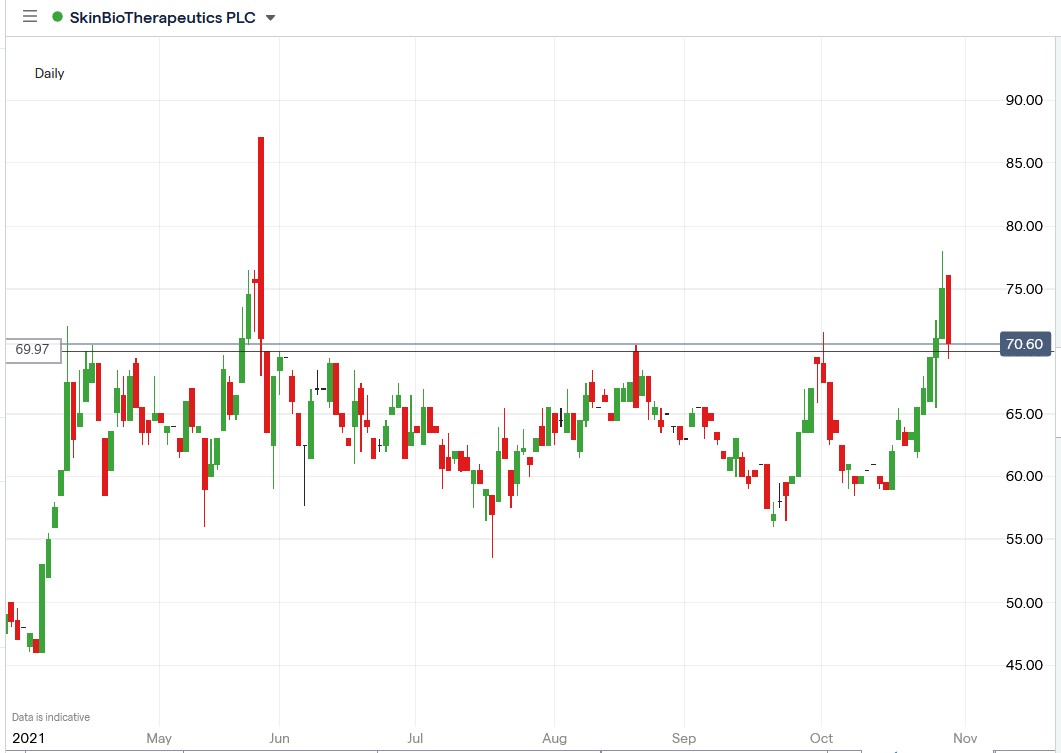This screenshot has width=1061, height=753.
Task: Click the Oct label on the date axis
Action: coord(821,738)
